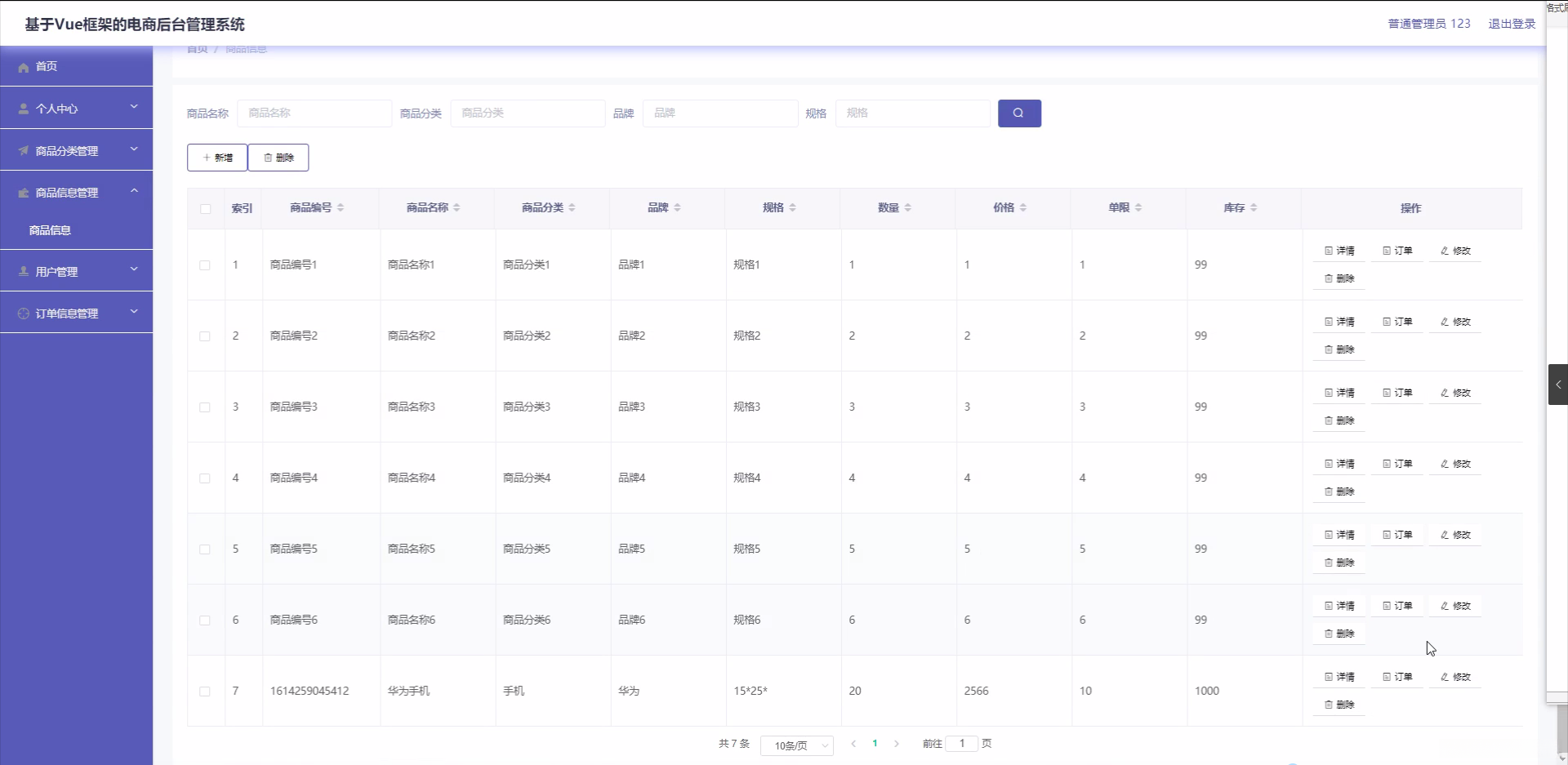Open the 10条/页 page size dropdown

coord(797,745)
